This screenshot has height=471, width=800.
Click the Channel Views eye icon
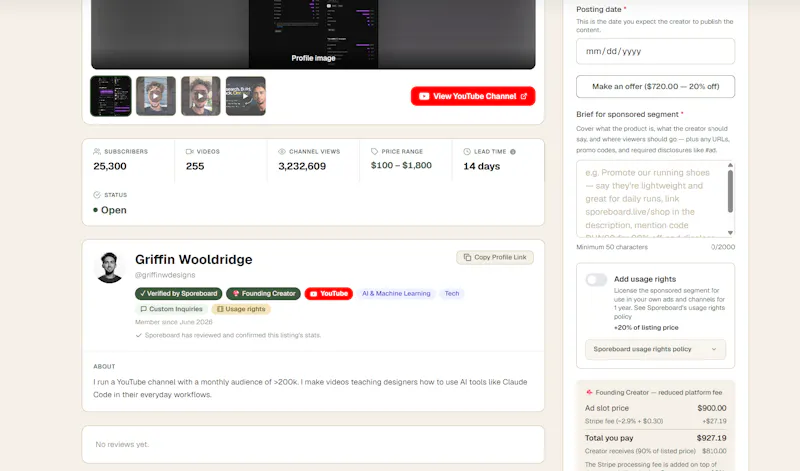pyautogui.click(x=282, y=152)
